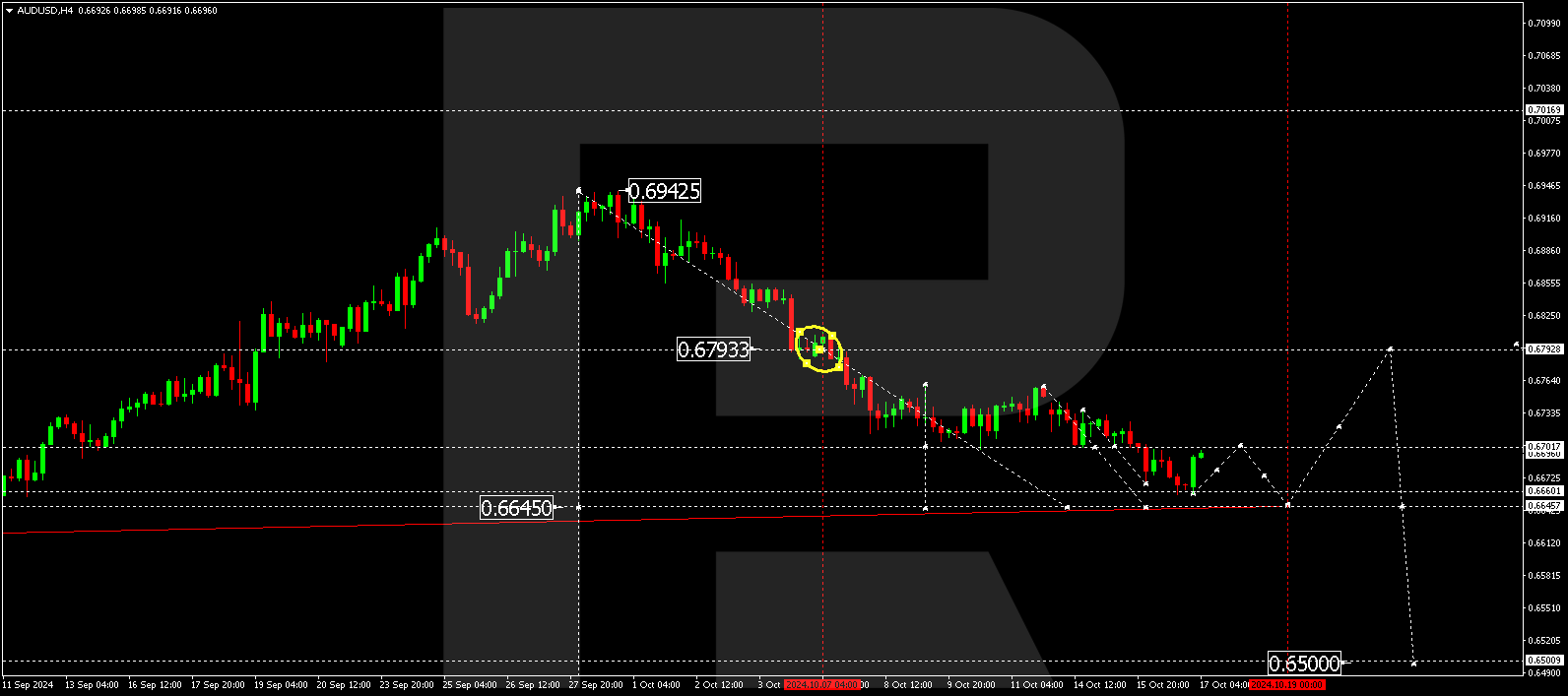Click the dropdown triangle beside AUDUSD,H4

coord(9,11)
